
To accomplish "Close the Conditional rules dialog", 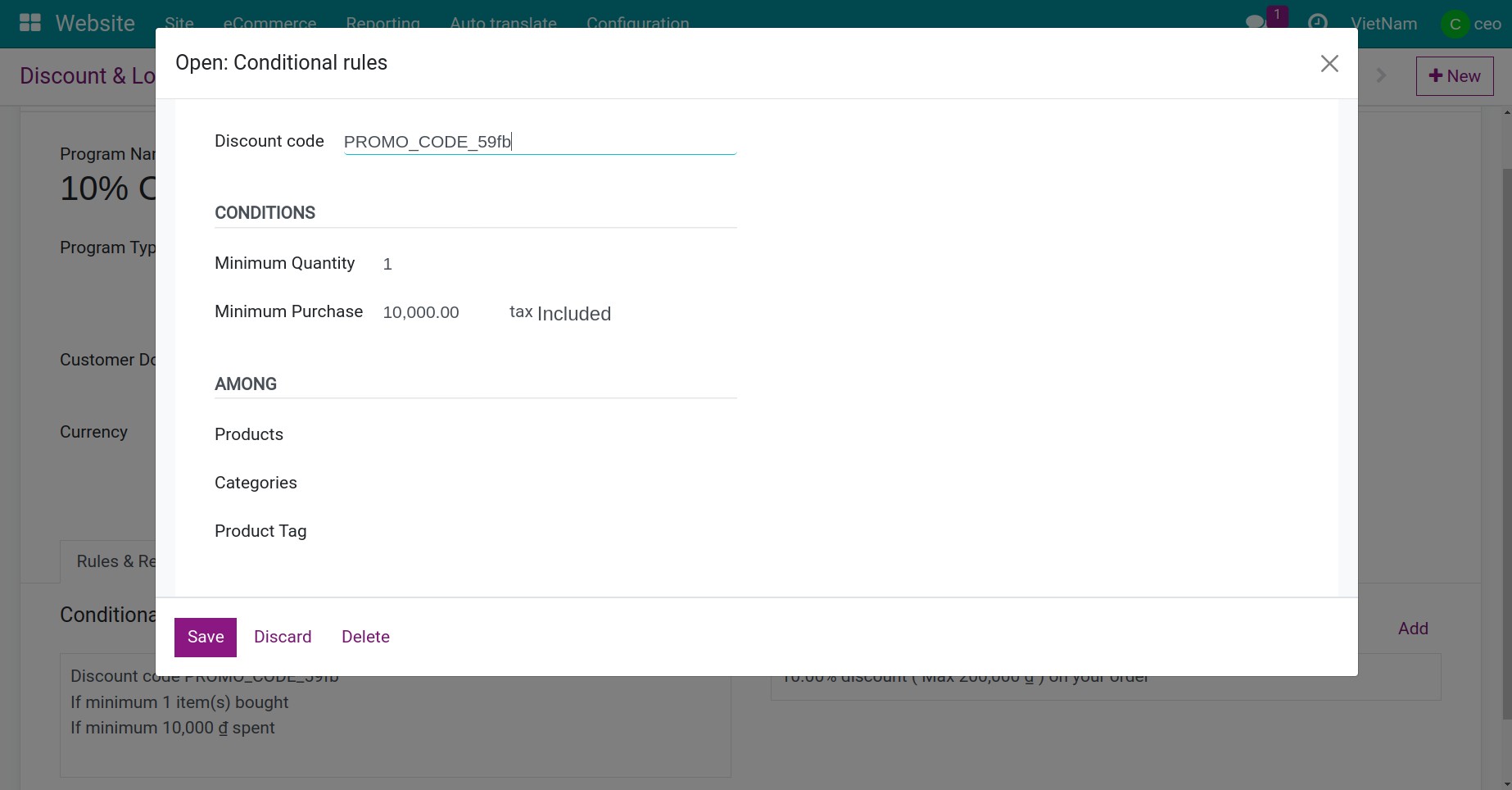I will [x=1329, y=63].
